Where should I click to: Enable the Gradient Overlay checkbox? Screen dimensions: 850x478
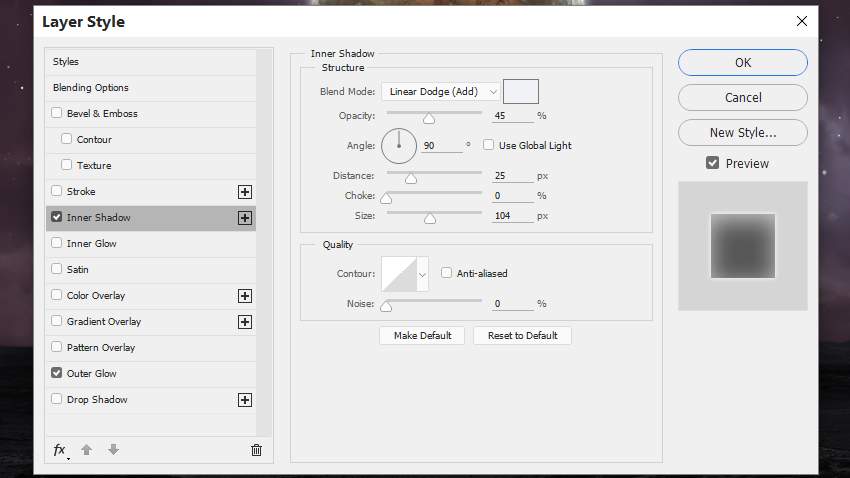click(x=56, y=321)
